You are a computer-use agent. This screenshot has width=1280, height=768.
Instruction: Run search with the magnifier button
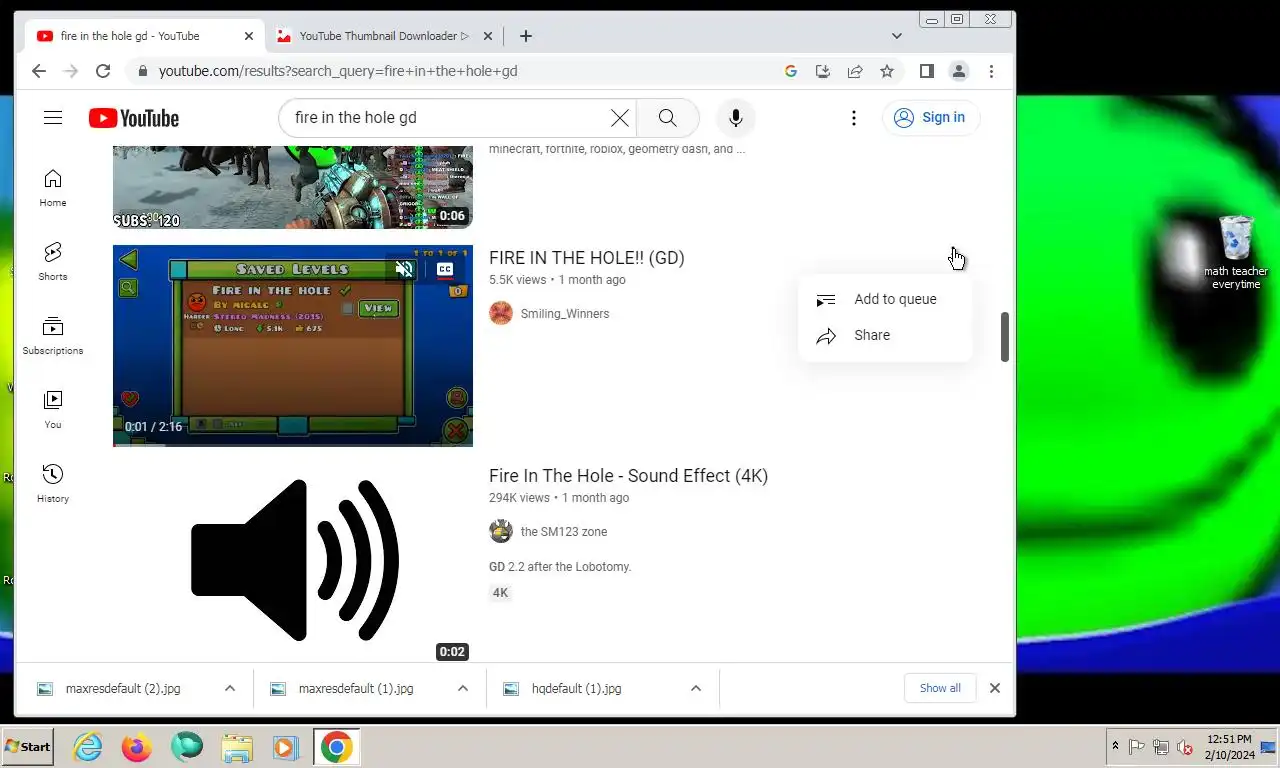click(x=668, y=118)
